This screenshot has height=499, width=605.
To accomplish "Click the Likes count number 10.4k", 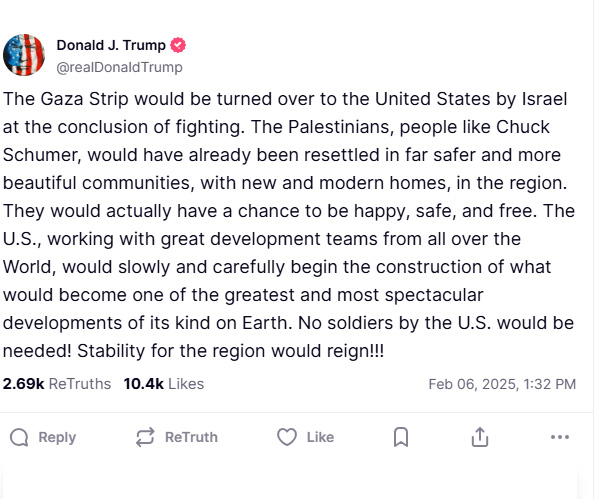I will 143,384.
